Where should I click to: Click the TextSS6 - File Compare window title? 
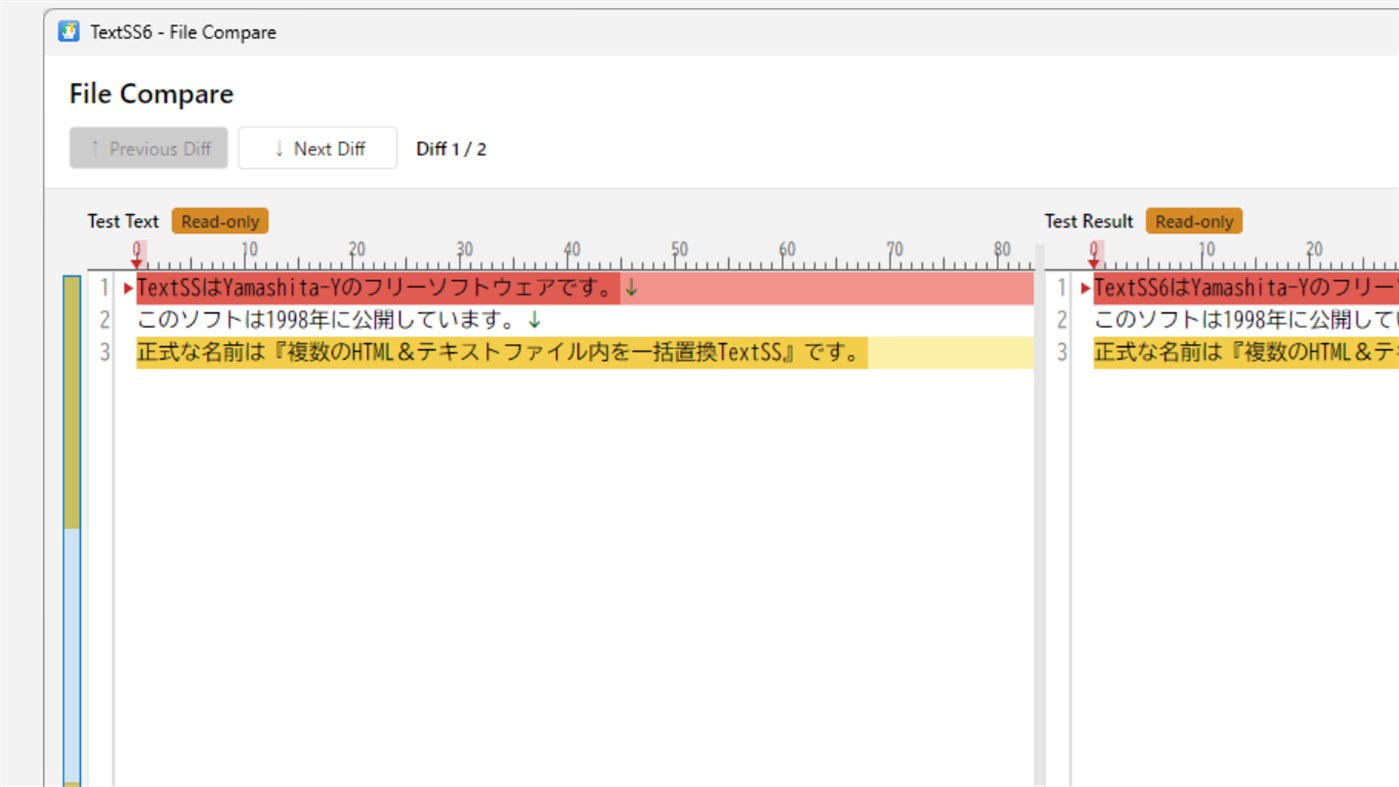click(183, 32)
